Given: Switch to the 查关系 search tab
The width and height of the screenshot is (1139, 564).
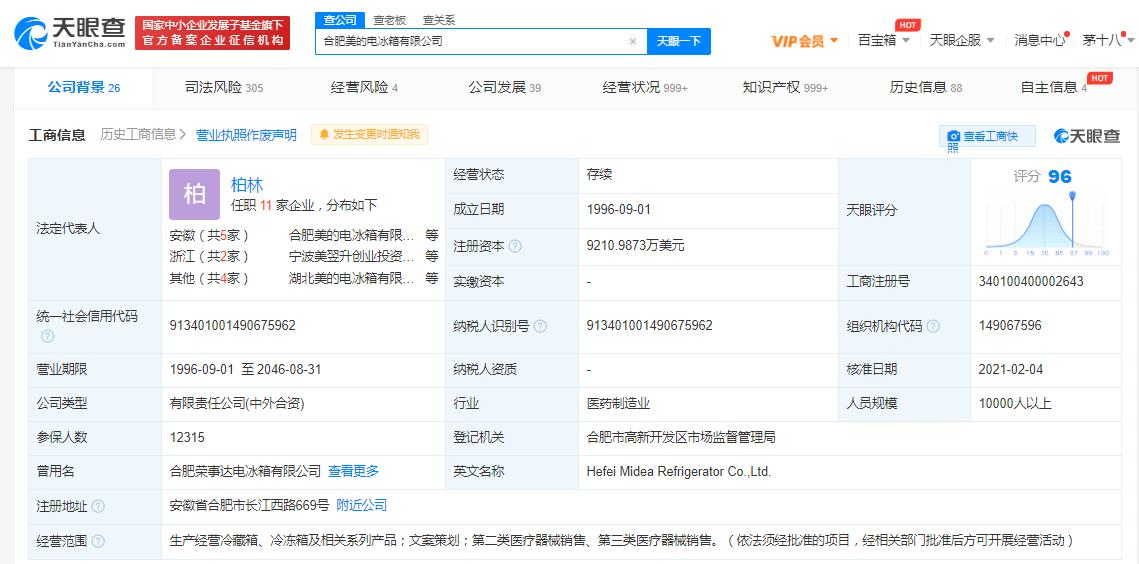Looking at the screenshot, I should pyautogui.click(x=439, y=20).
